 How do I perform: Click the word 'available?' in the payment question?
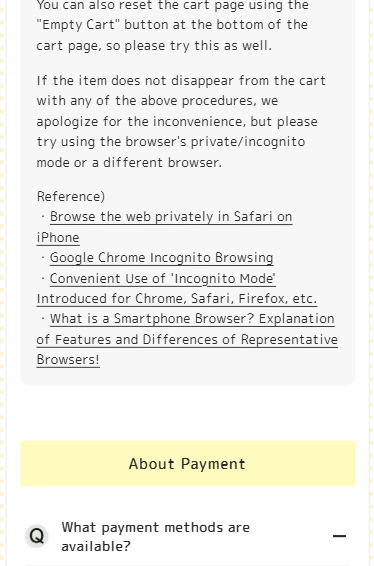click(x=96, y=546)
